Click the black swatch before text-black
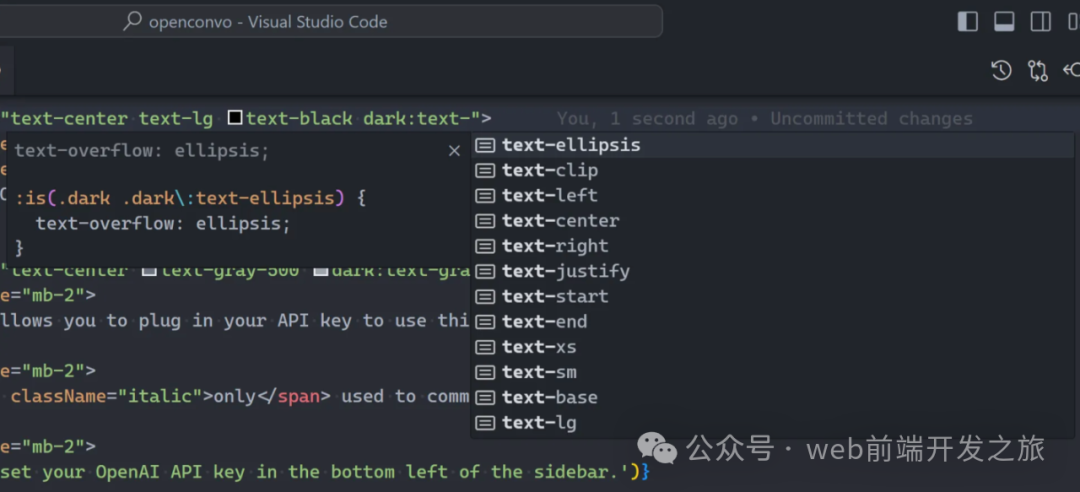 pos(235,119)
